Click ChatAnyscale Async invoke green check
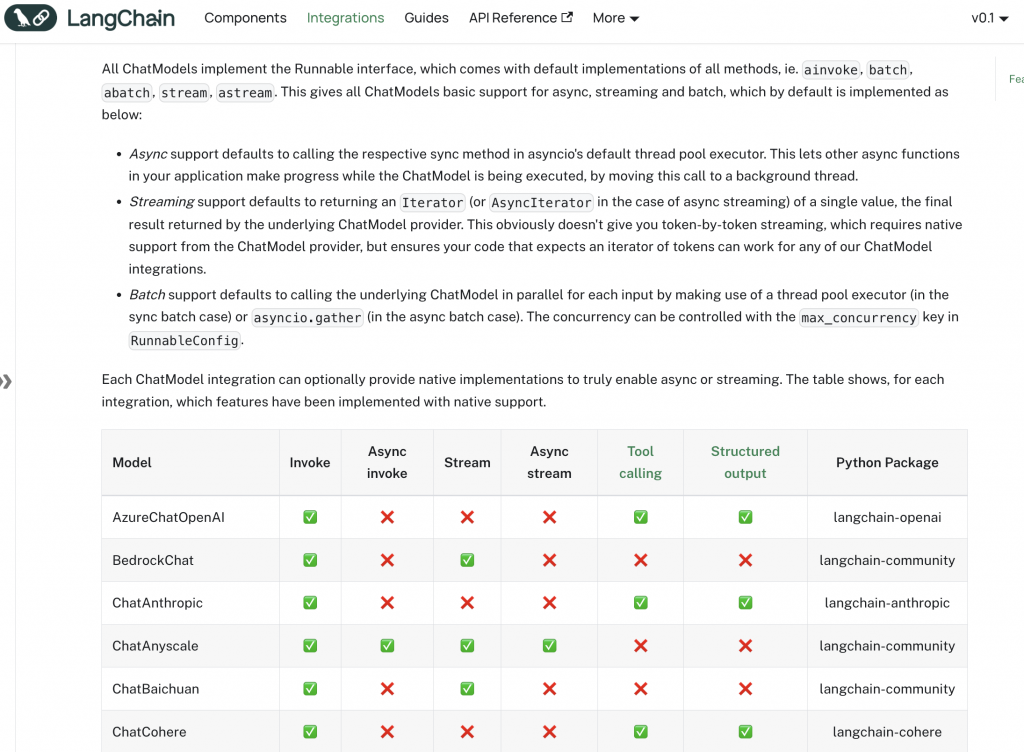Image resolution: width=1024 pixels, height=752 pixels. (387, 646)
